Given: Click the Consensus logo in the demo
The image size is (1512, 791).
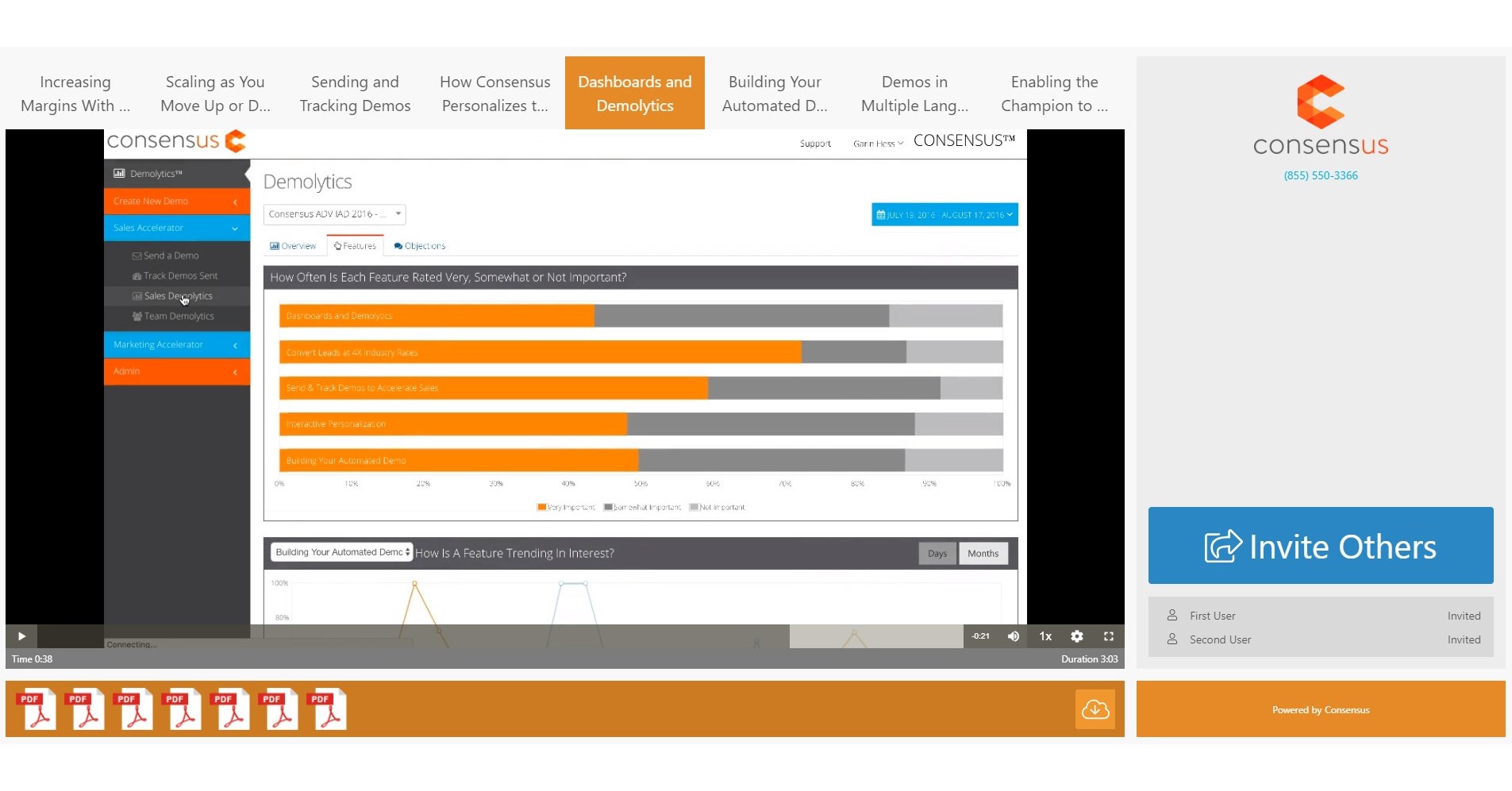Looking at the screenshot, I should 176,140.
